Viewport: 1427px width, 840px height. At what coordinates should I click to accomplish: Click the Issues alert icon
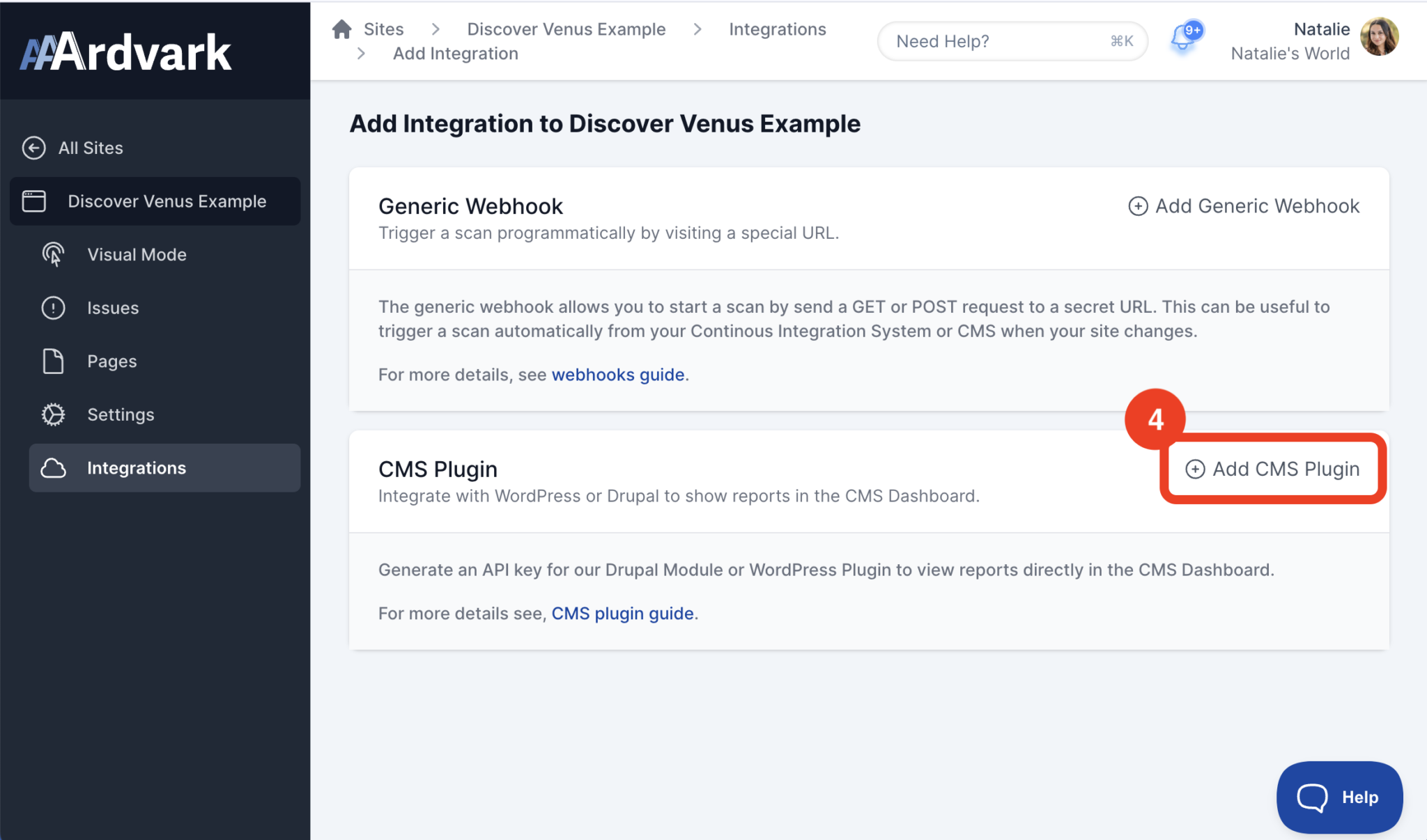click(x=53, y=308)
